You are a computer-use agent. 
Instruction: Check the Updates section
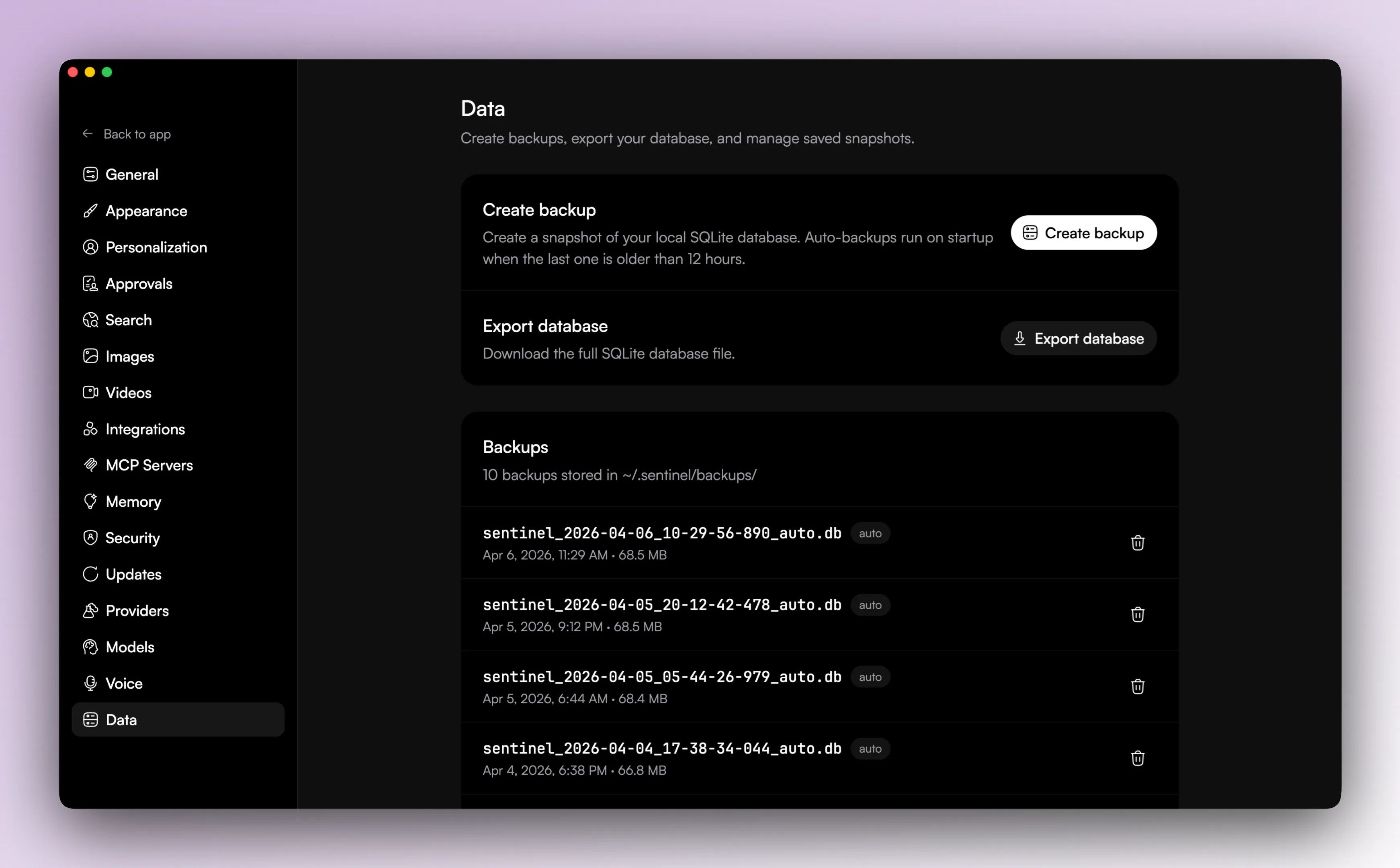[178, 574]
